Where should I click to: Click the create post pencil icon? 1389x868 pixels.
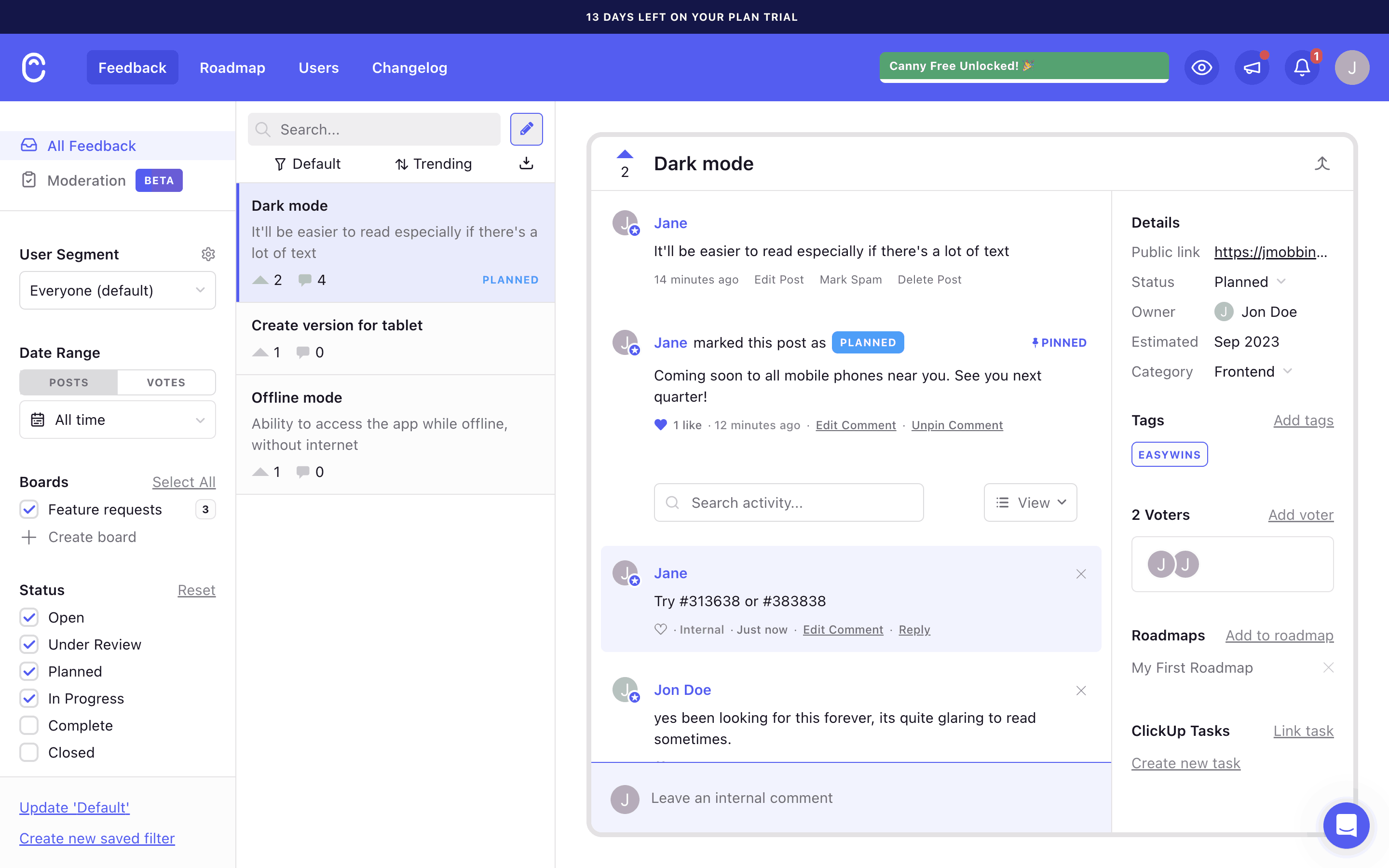pos(526,129)
